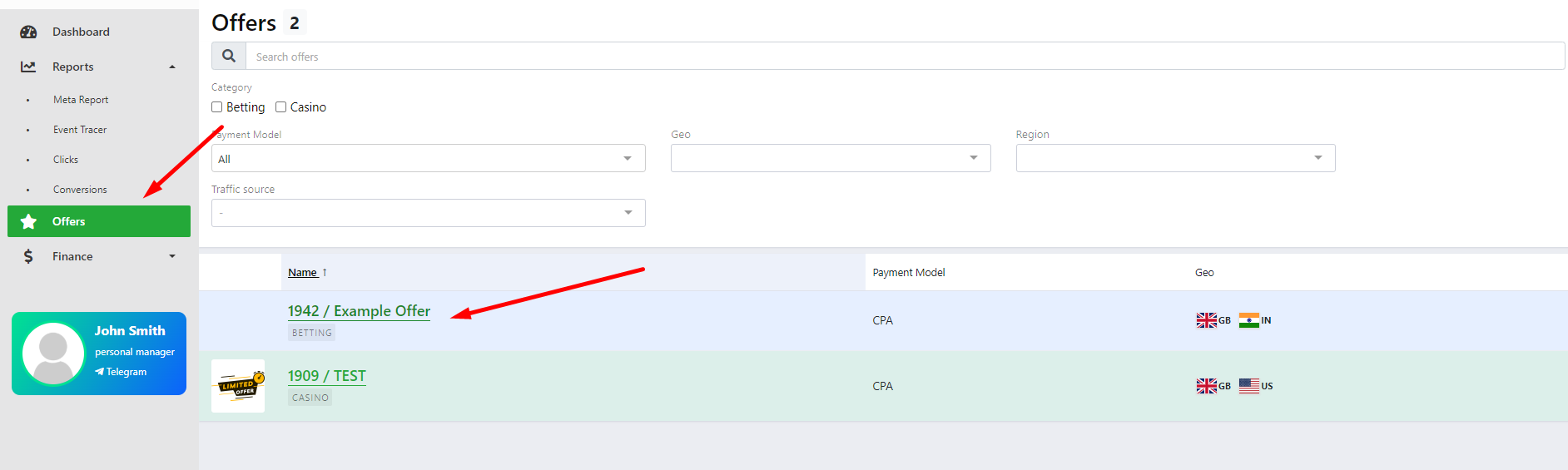Click the search magnifier icon
This screenshot has width=1568, height=470.
click(229, 57)
